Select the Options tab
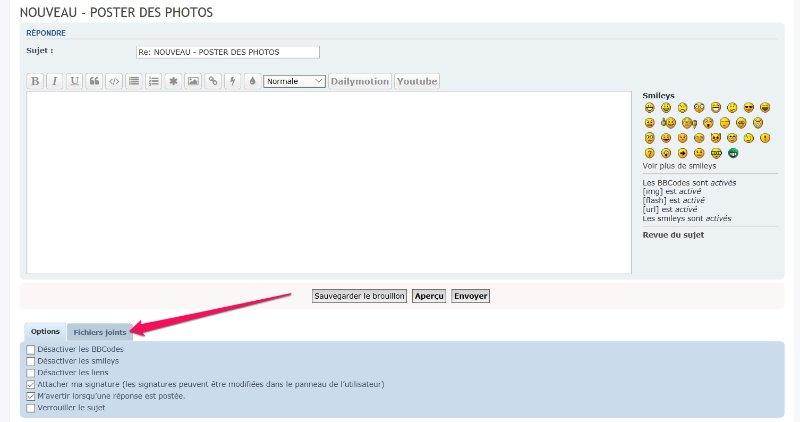The height and width of the screenshot is (422, 800). pos(45,331)
